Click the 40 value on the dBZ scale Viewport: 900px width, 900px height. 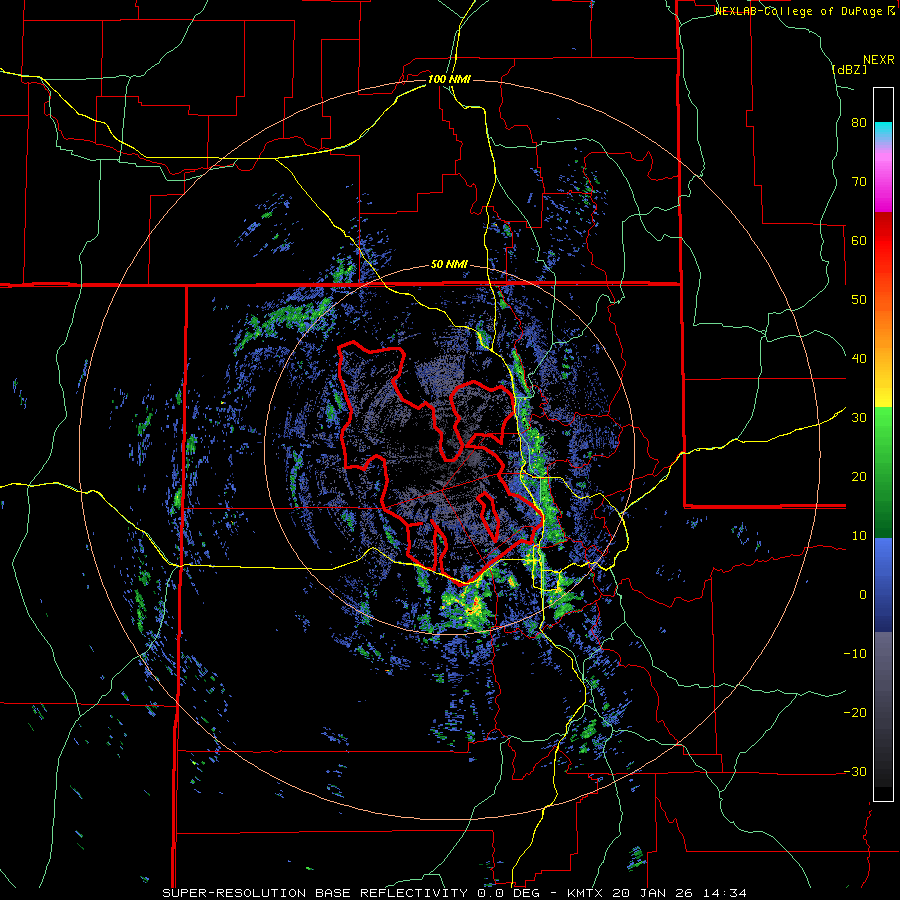click(859, 359)
